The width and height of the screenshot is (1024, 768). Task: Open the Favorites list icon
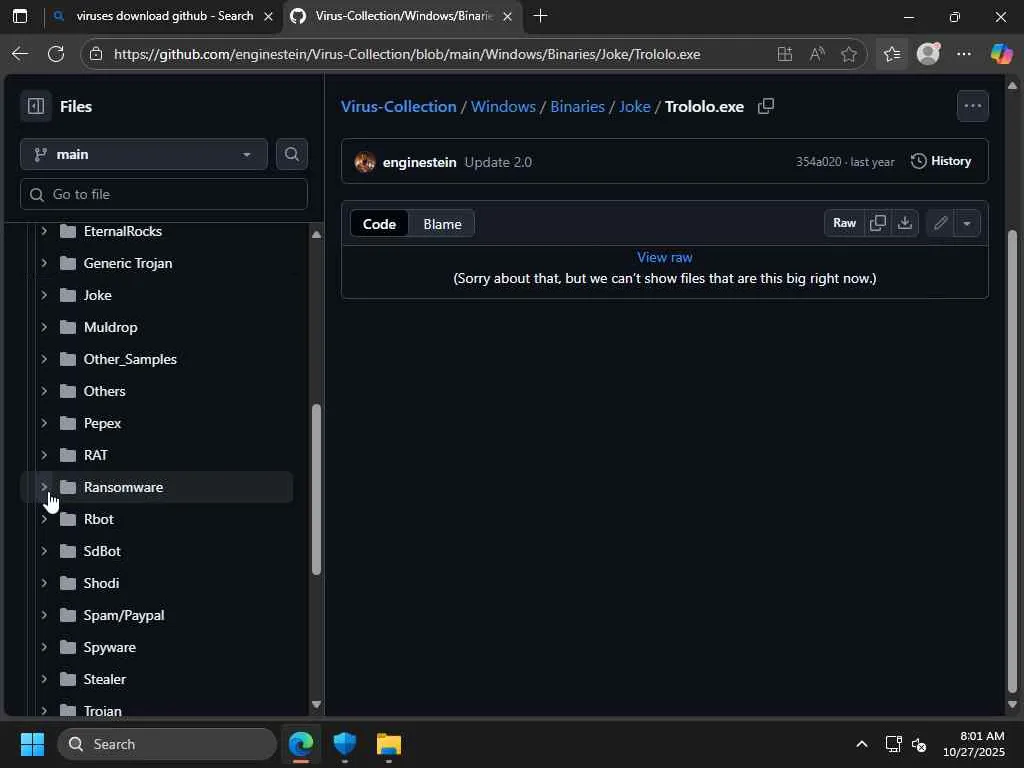(x=891, y=54)
